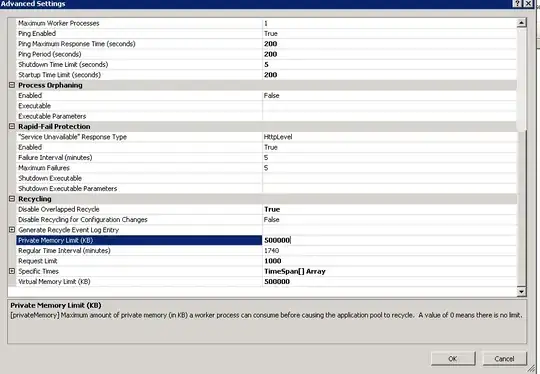The image size is (540, 374).
Task: Close the Advanced Settings dialog
Action: click(528, 3)
